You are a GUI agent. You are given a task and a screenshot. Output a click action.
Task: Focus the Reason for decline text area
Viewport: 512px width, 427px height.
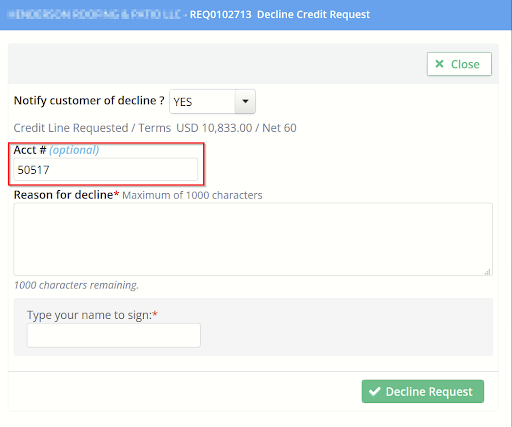(x=253, y=239)
